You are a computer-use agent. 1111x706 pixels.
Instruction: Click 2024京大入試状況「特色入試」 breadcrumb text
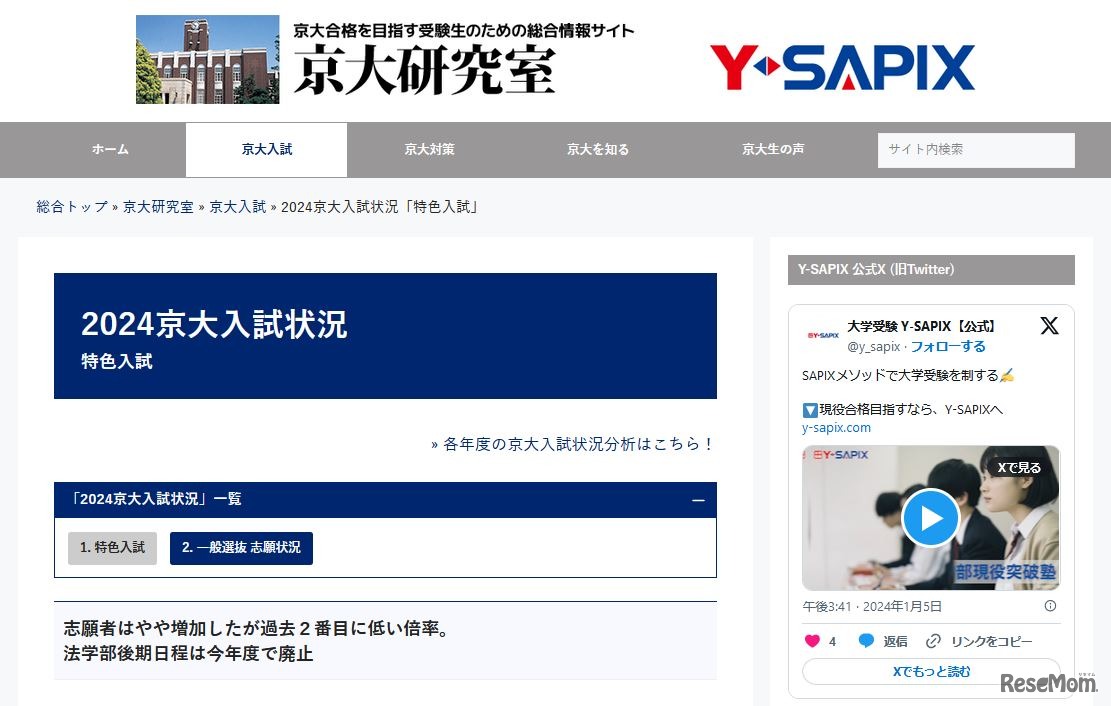tap(381, 207)
